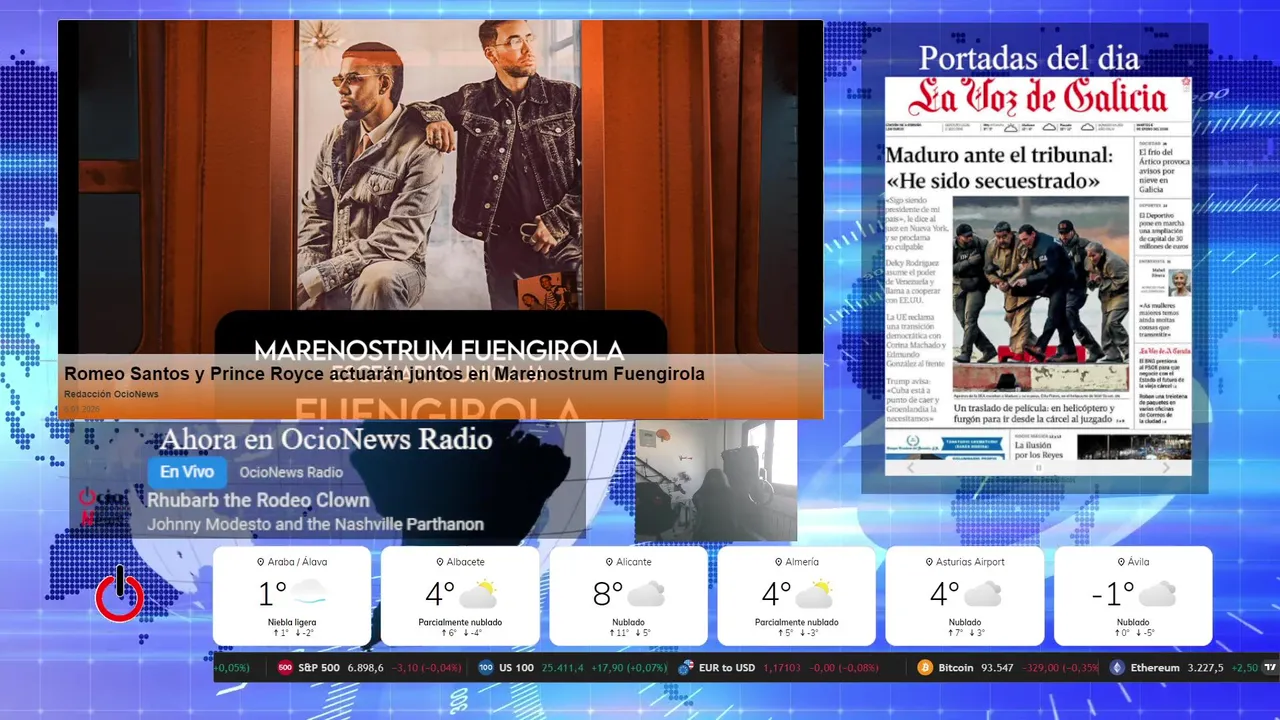This screenshot has width=1280, height=720.
Task: Click the 8° temperature for Alicante
Action: [x=608, y=594]
